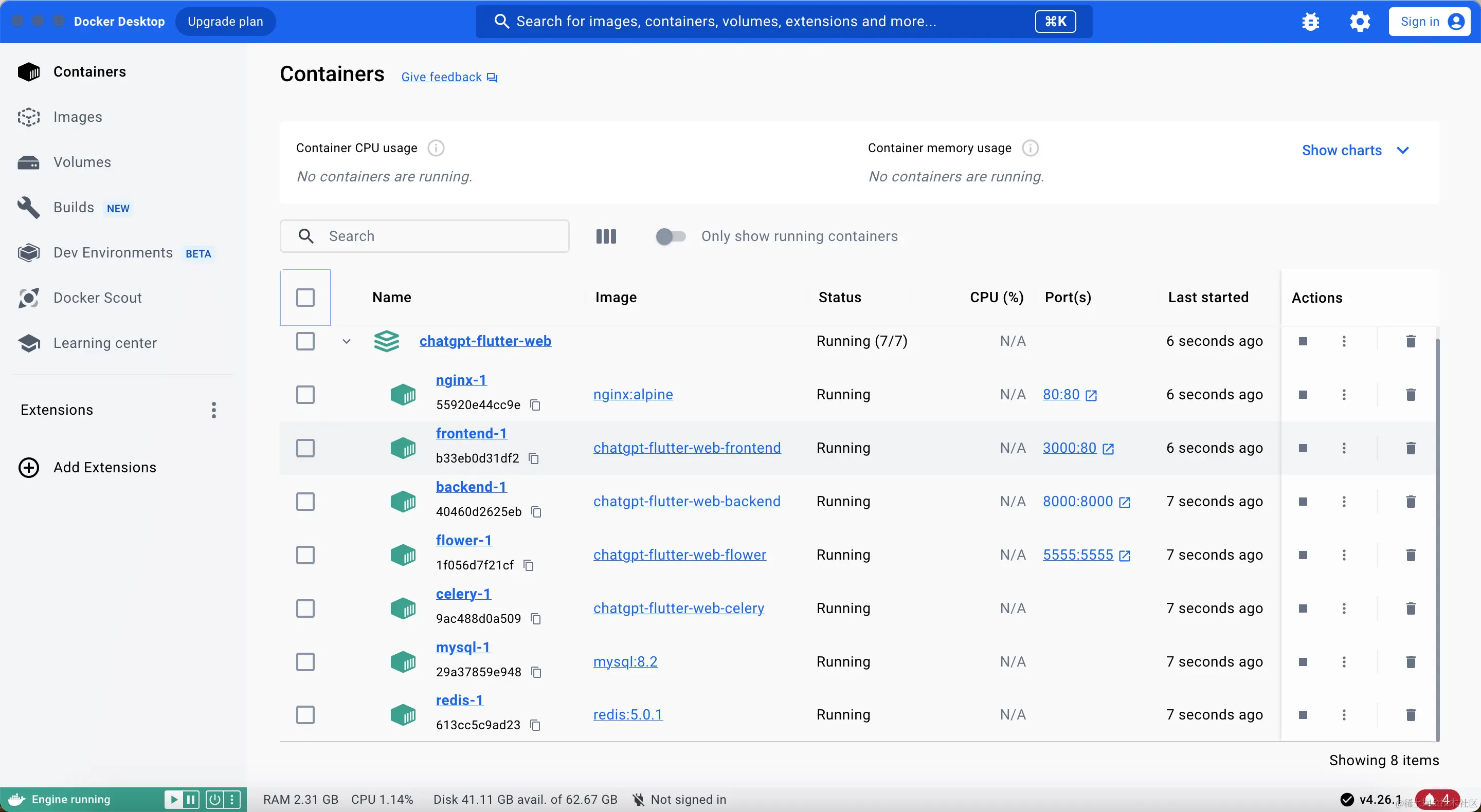Check the flower-1 row checkbox
The width and height of the screenshot is (1481, 812).
pyautogui.click(x=305, y=555)
